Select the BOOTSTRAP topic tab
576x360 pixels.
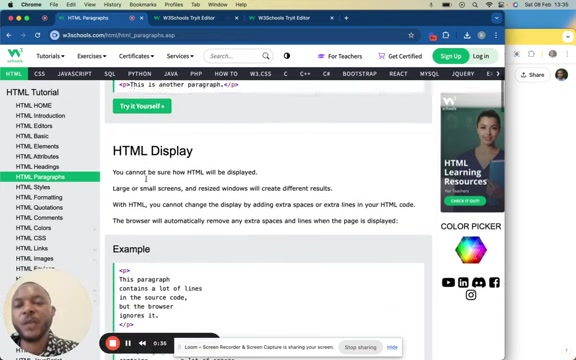coord(360,74)
